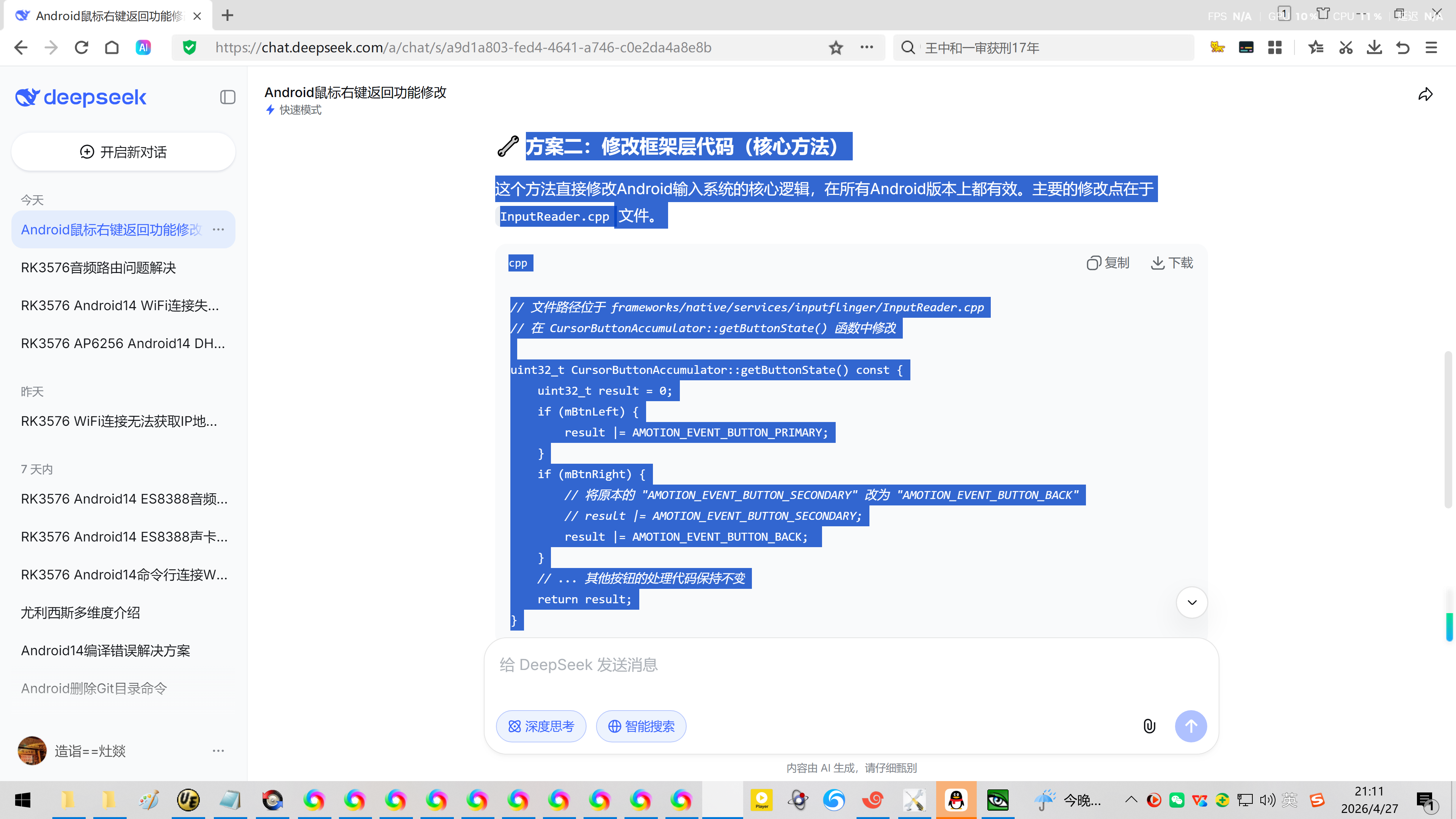Toggle 深度思考 deep thinking mode
The height and width of the screenshot is (819, 1456).
[x=541, y=726]
